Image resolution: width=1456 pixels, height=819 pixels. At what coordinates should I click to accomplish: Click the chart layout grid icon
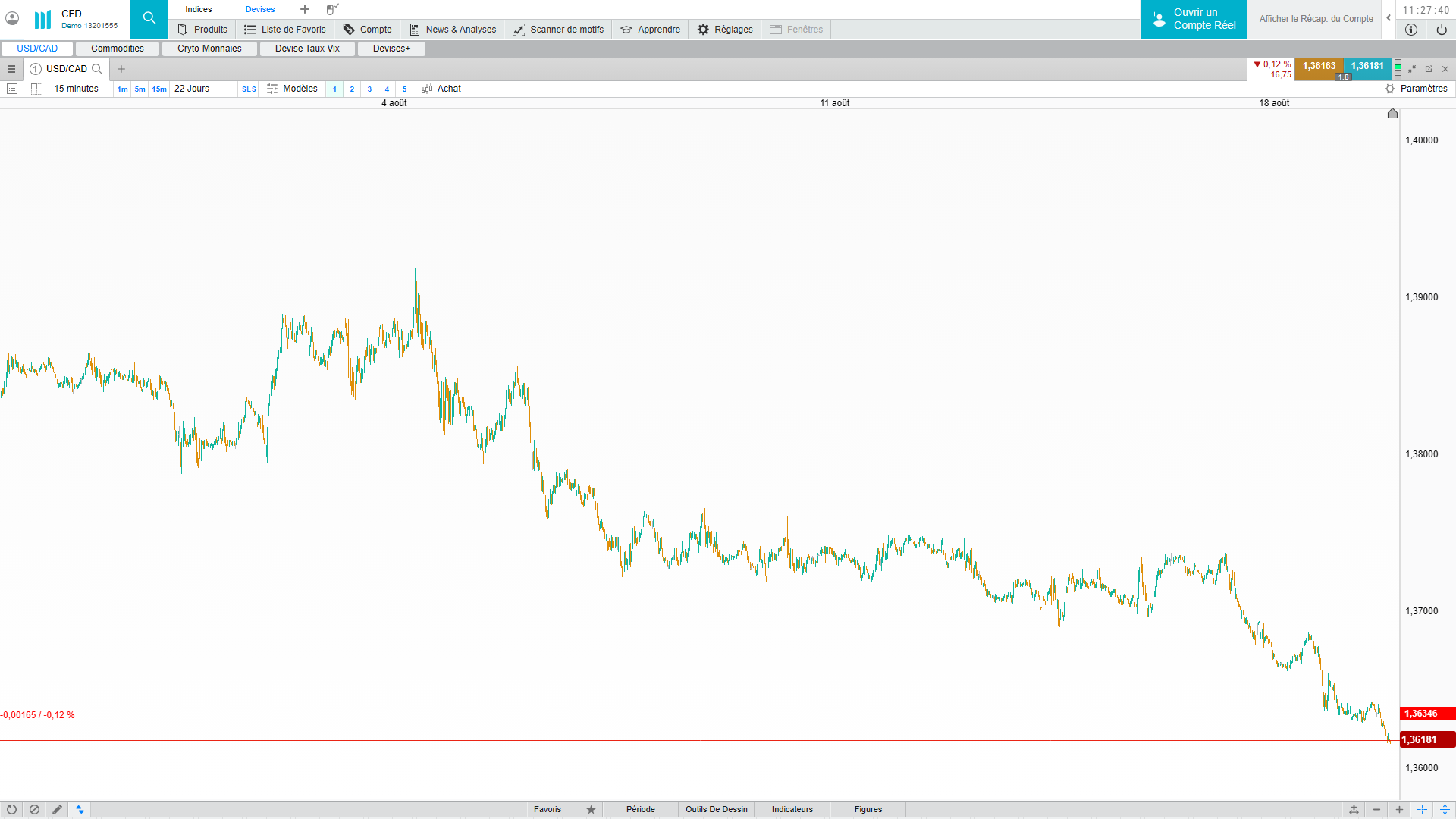[x=36, y=89]
